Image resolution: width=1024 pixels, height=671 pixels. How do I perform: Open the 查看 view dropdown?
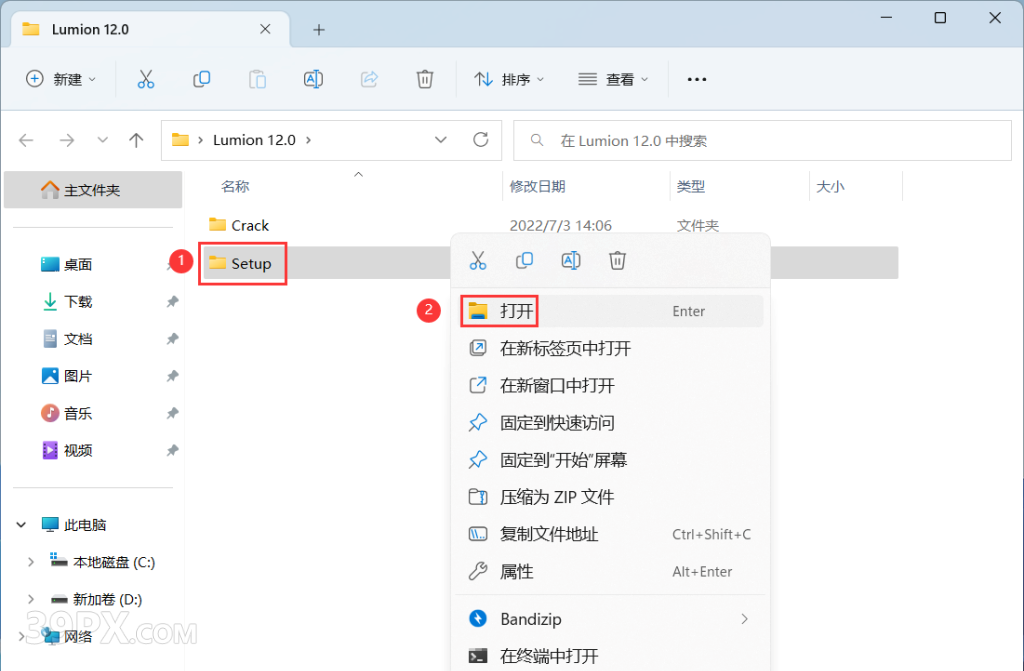click(x=614, y=78)
